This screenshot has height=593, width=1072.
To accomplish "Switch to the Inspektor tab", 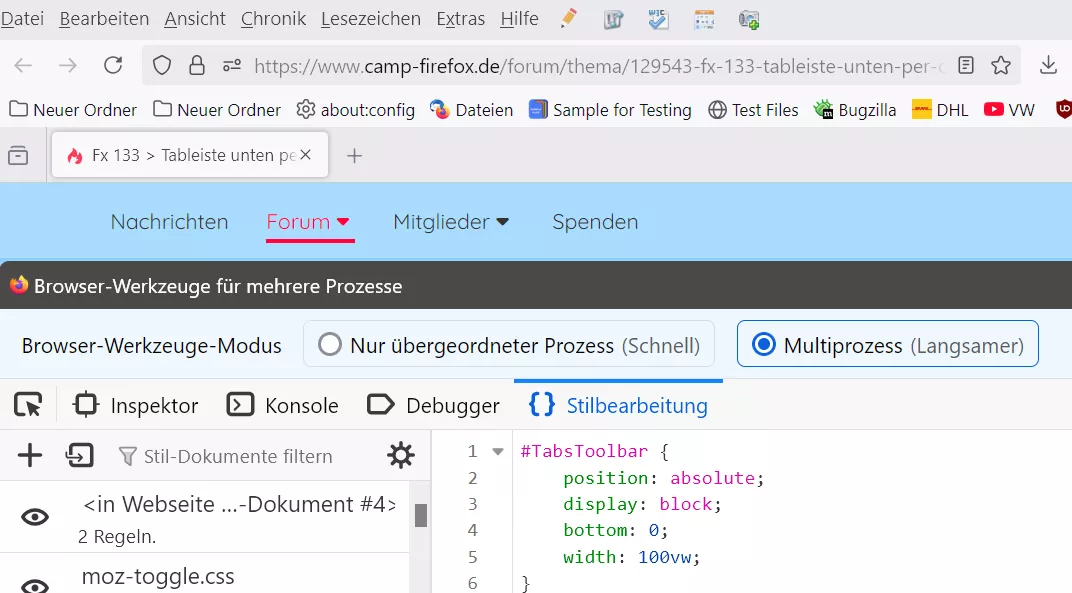I will click(x=135, y=405).
